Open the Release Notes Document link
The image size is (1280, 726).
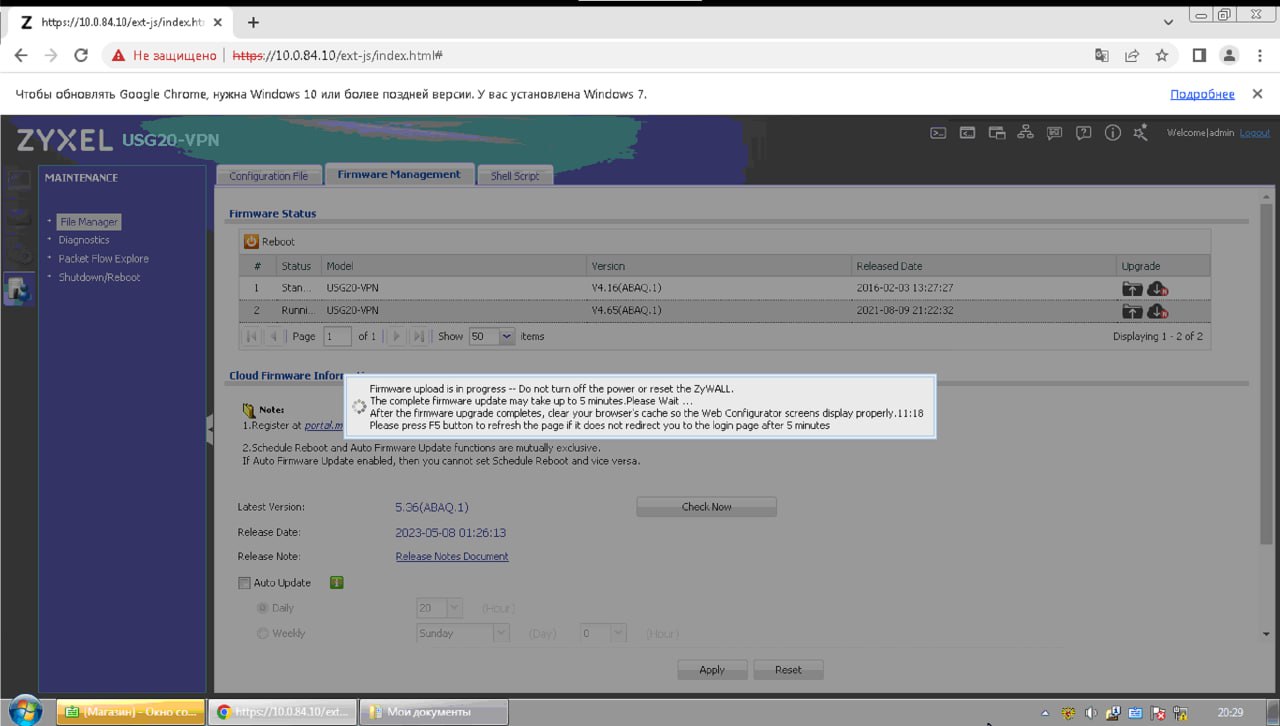tap(452, 556)
